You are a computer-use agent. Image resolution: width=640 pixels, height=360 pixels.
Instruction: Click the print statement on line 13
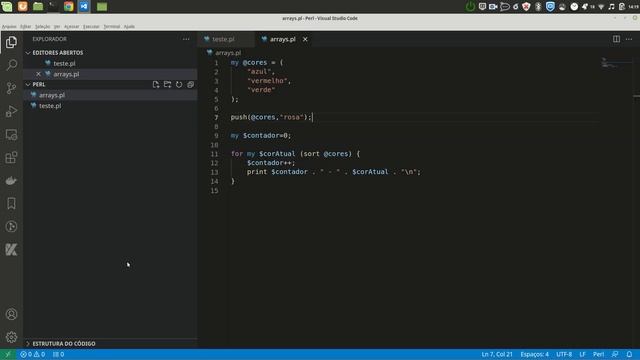click(x=333, y=172)
